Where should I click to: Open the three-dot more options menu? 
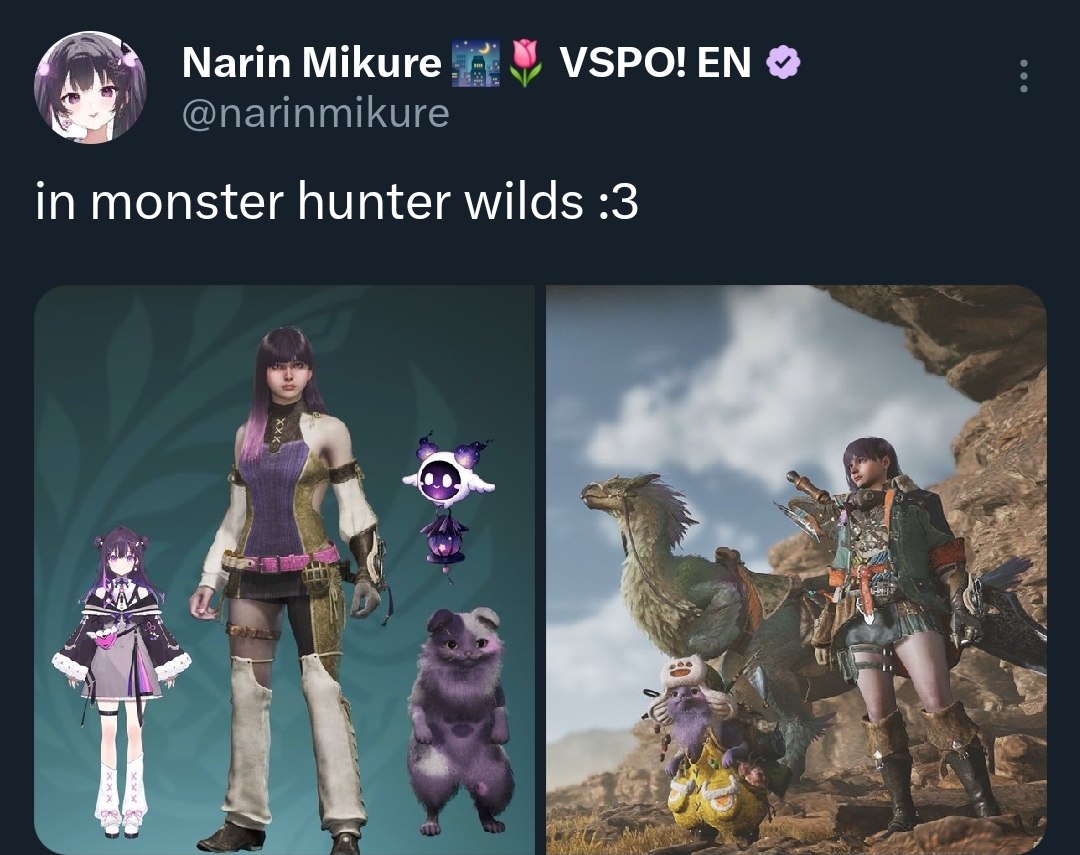pos(1024,76)
